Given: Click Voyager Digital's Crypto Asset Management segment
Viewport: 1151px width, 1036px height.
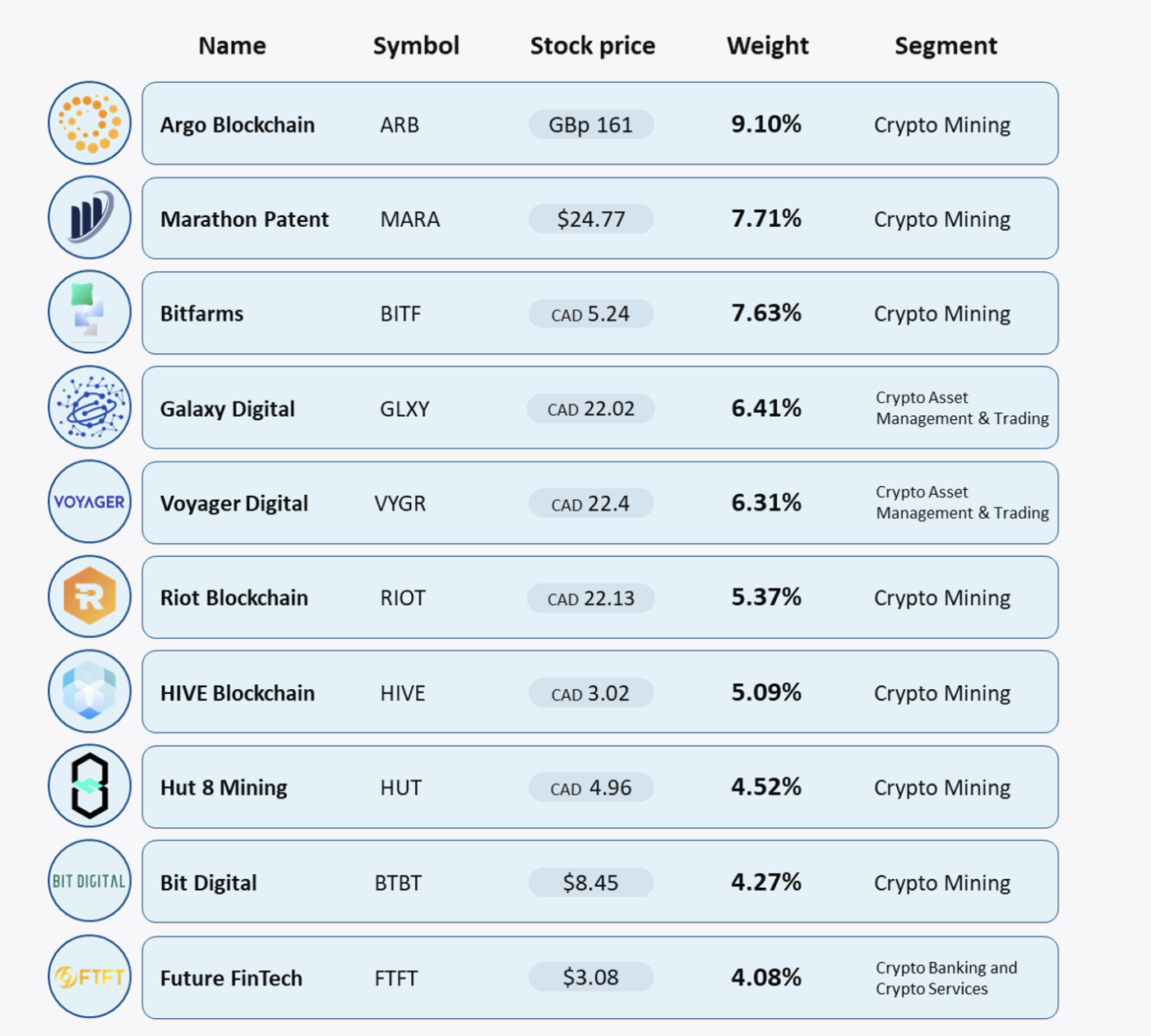Looking at the screenshot, I should pyautogui.click(x=962, y=503).
